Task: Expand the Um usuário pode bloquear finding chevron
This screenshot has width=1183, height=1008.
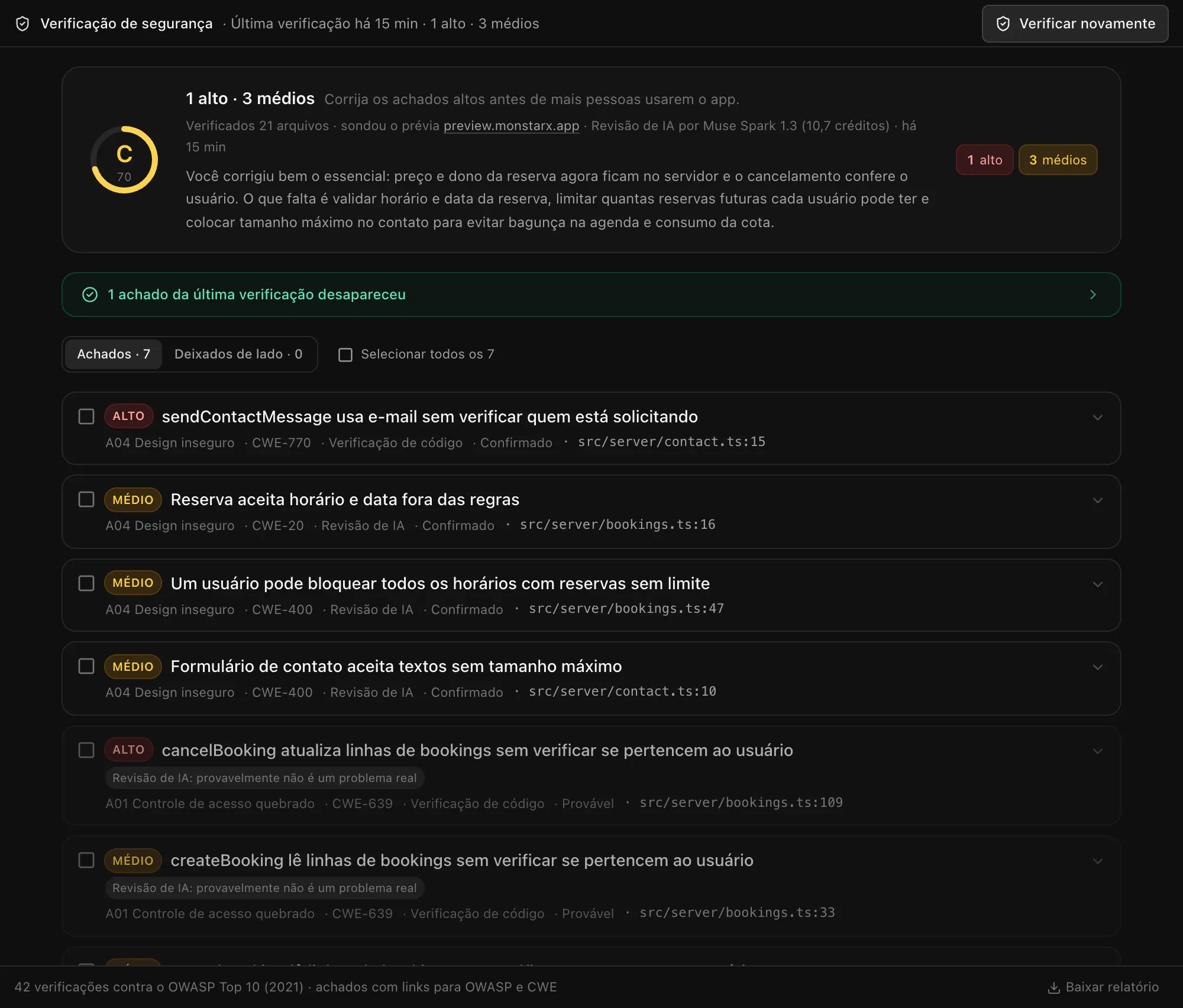Action: (x=1098, y=584)
